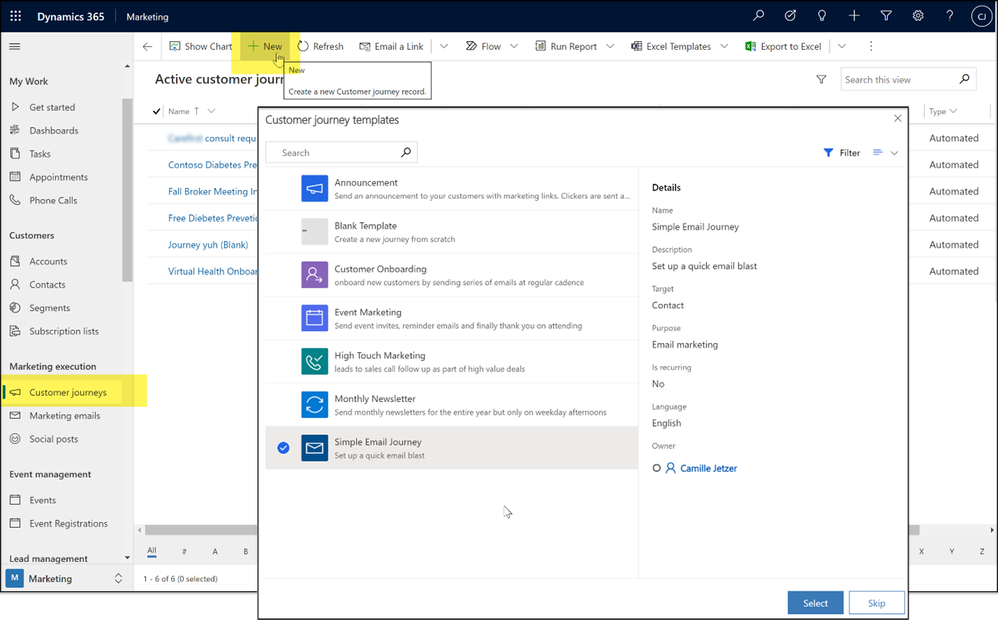Click the template Search input field
Viewport: 998px width, 620px height.
(341, 153)
